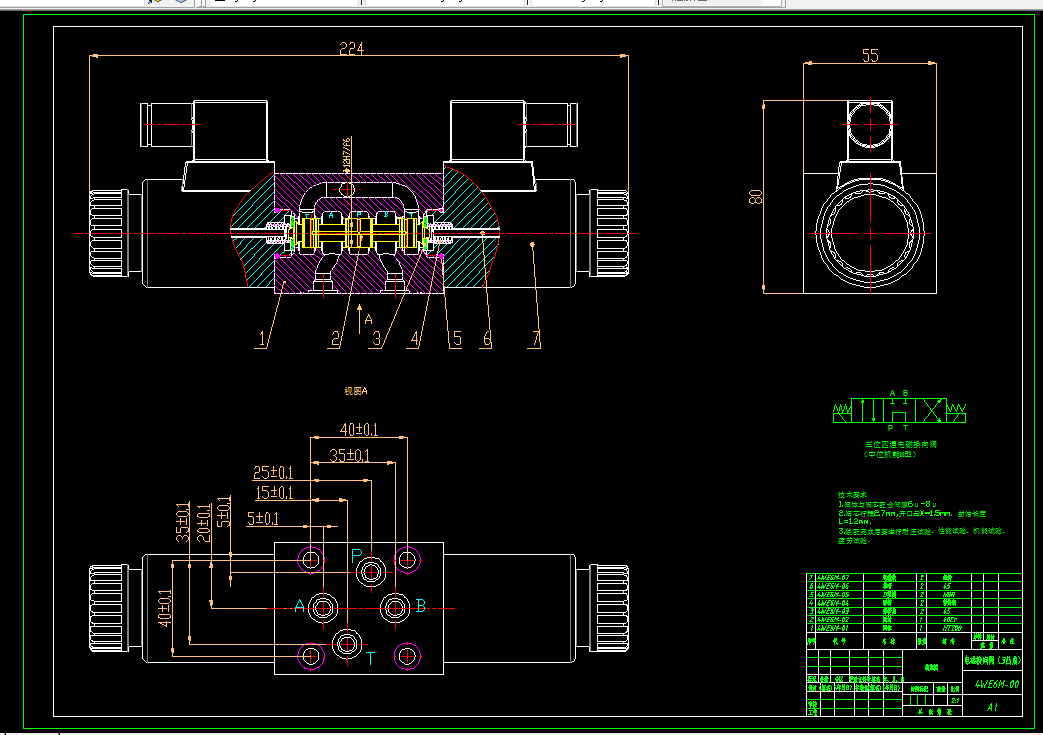Click the port B hole circle
Screen dimensions: 1043x735
pyautogui.click(x=395, y=608)
